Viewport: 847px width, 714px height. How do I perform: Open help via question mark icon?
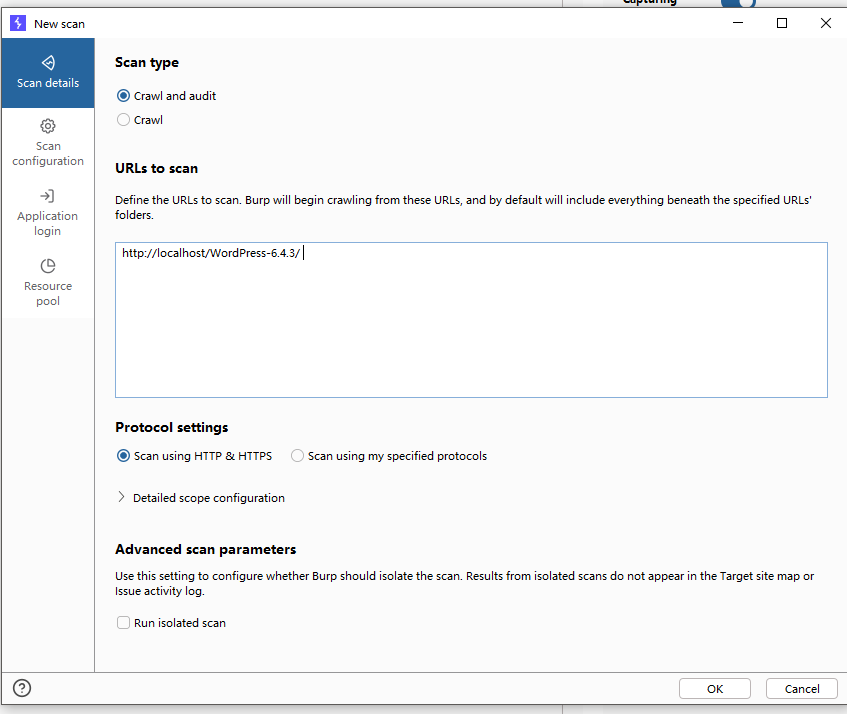[x=22, y=688]
